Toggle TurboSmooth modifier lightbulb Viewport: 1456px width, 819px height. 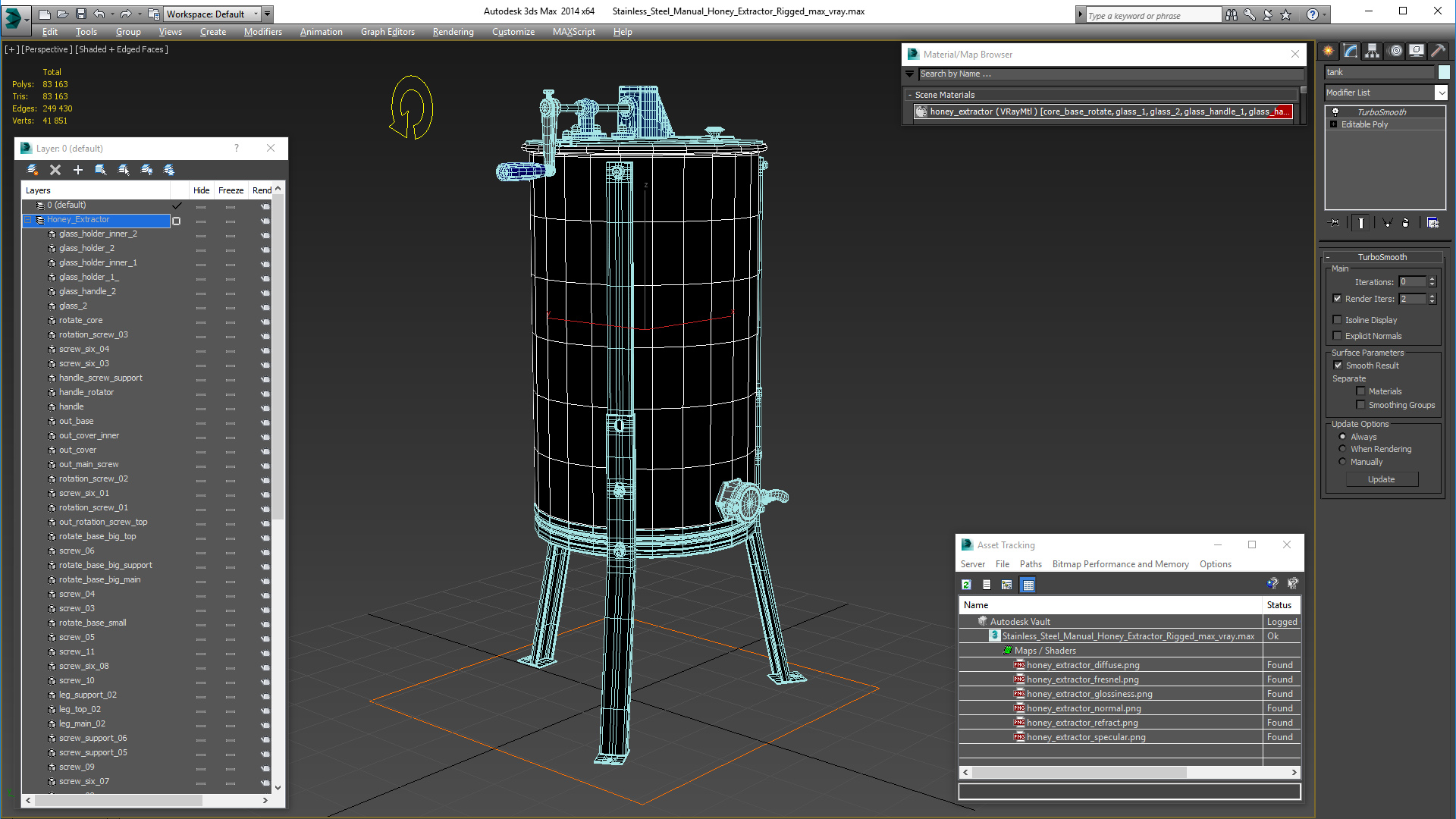tap(1335, 111)
